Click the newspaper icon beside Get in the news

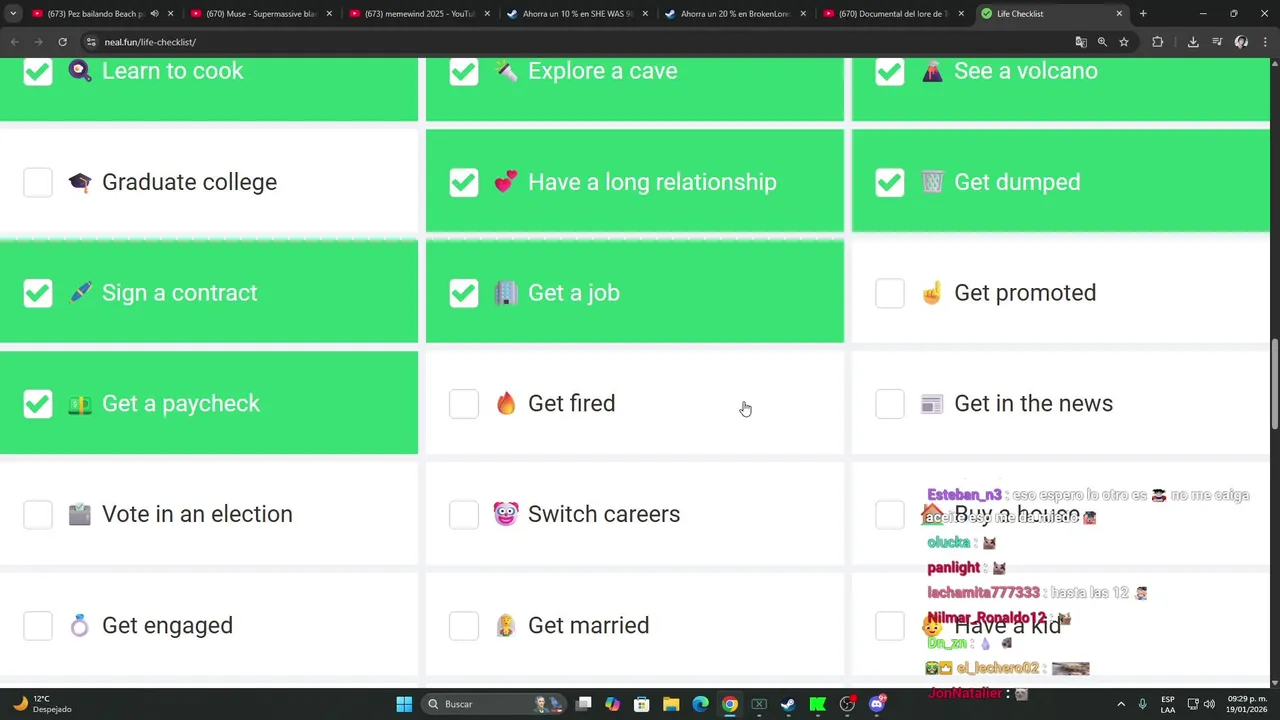[932, 404]
